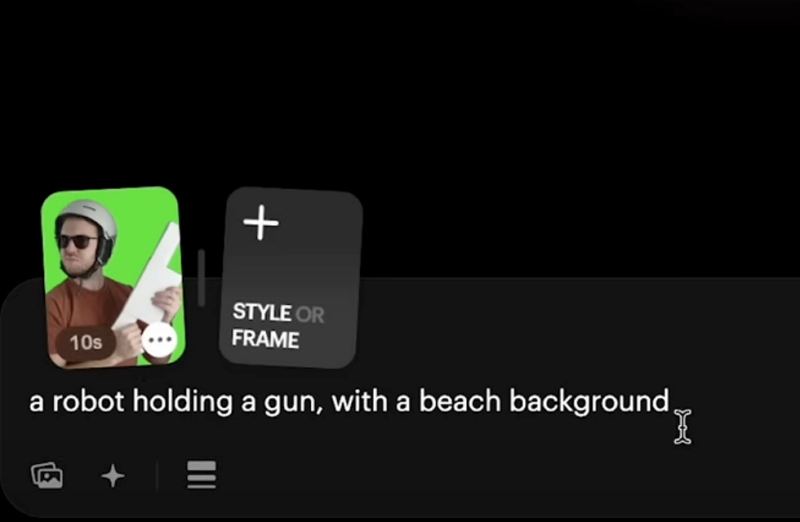800x522 pixels.
Task: Click the vertical handle between the cards
Action: (202, 278)
